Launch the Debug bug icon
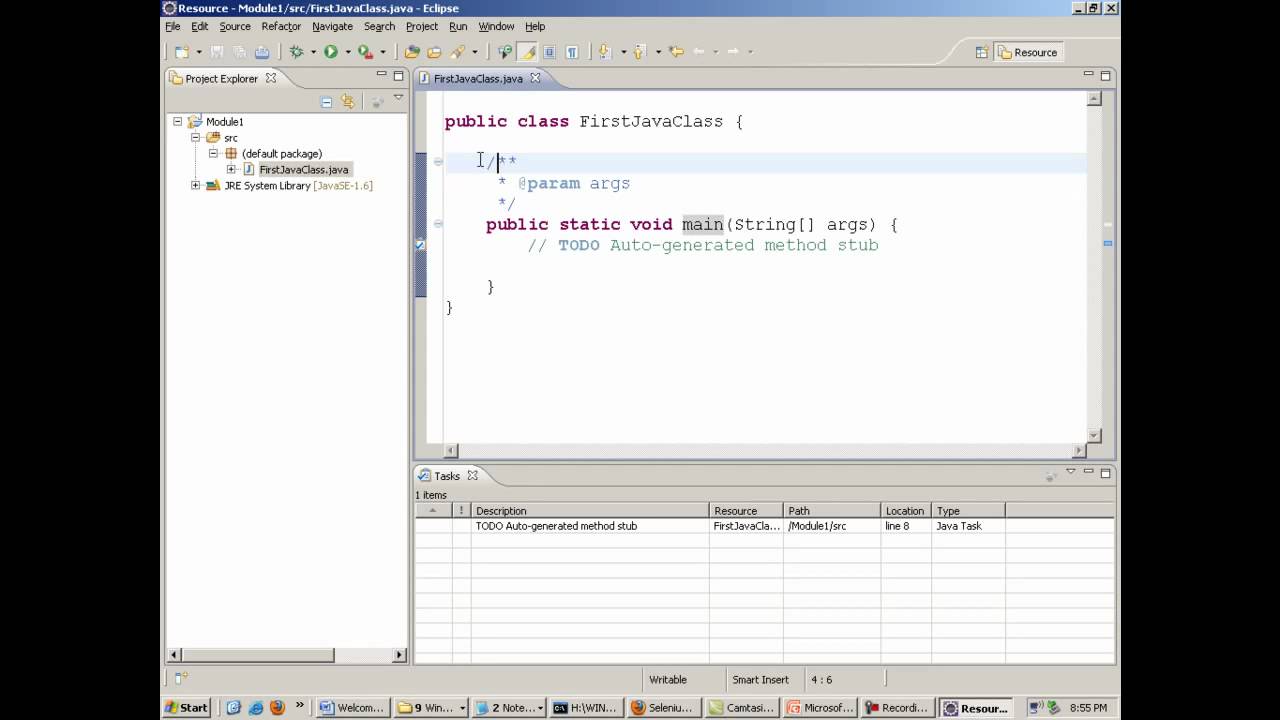Image resolution: width=1280 pixels, height=720 pixels. 296,52
